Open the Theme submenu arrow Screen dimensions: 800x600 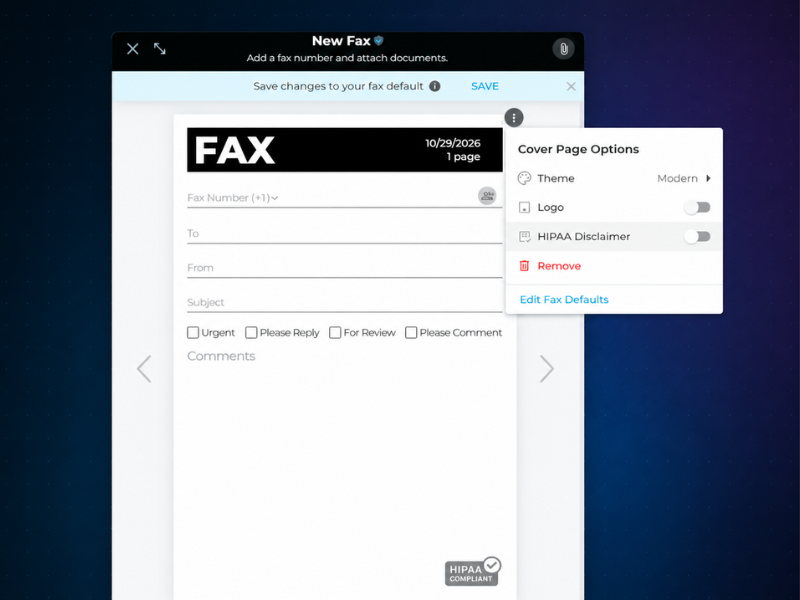click(x=708, y=179)
